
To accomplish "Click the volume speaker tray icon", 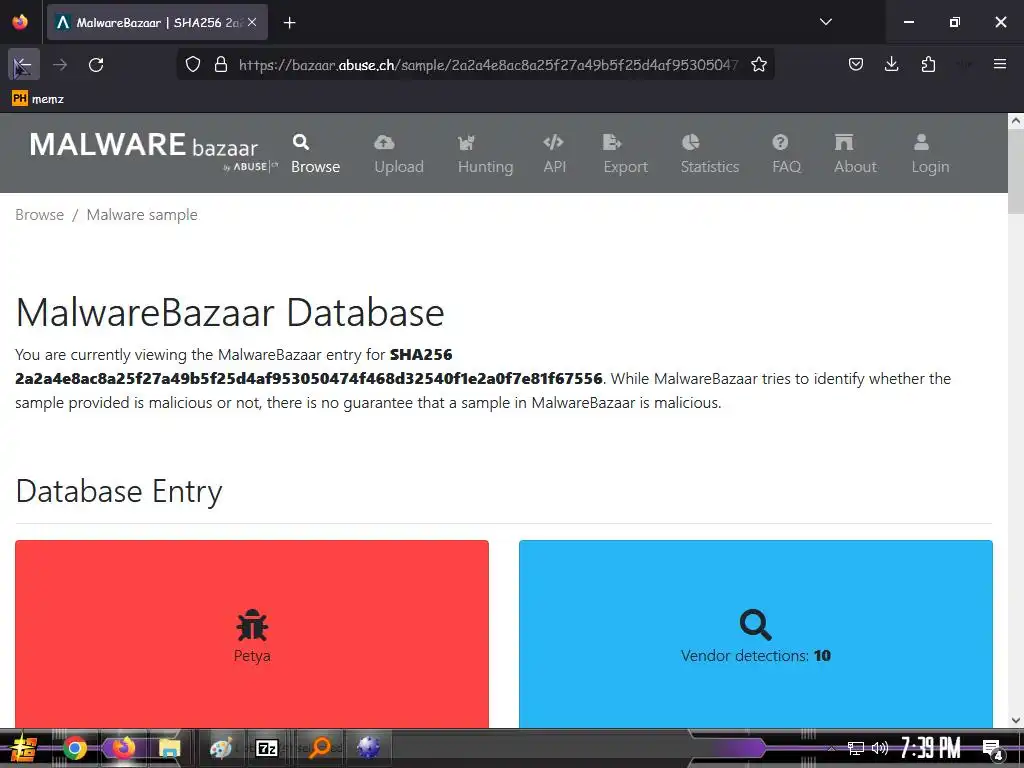I will pyautogui.click(x=880, y=748).
